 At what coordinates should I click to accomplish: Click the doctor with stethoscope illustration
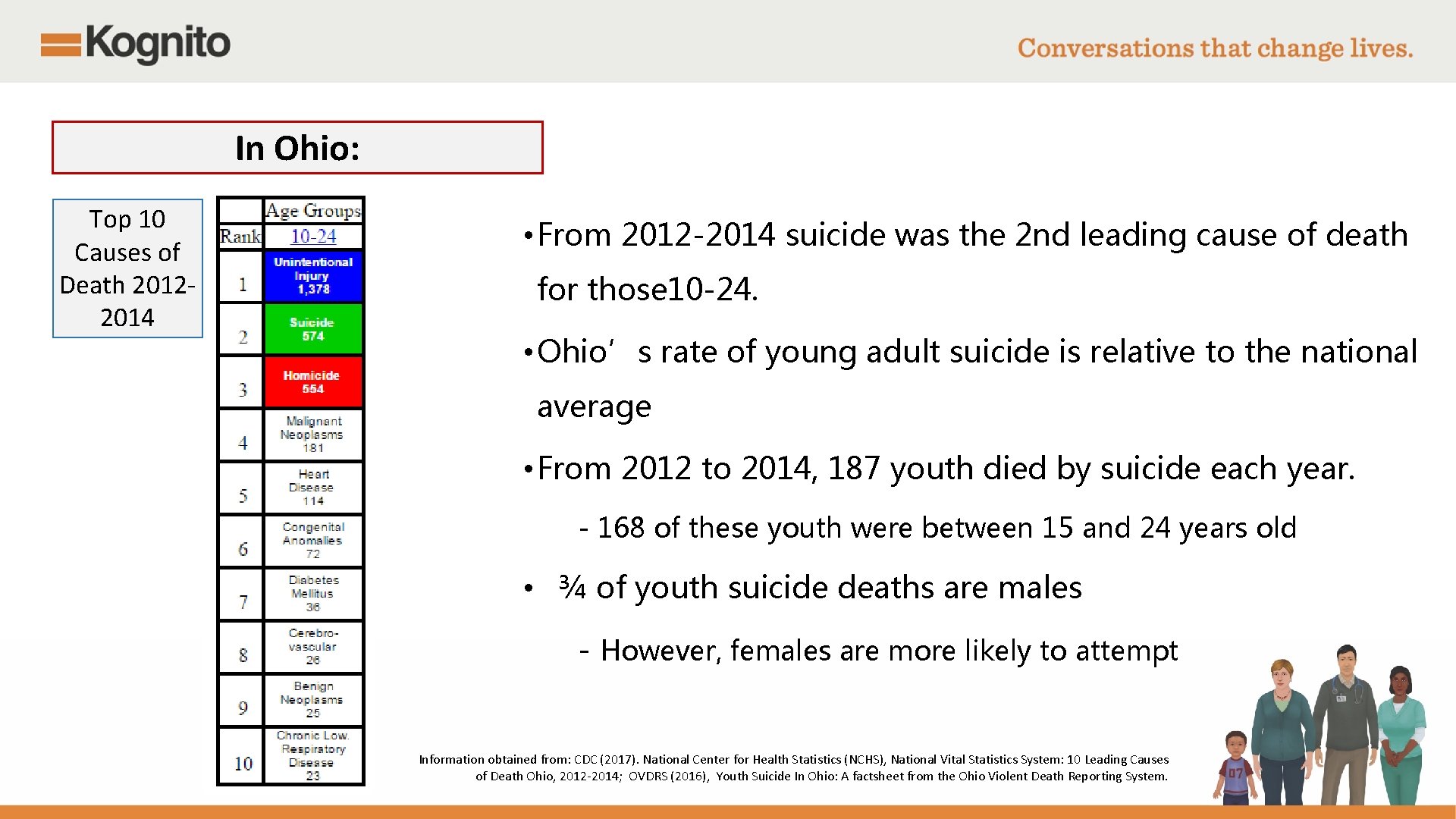click(x=1348, y=724)
